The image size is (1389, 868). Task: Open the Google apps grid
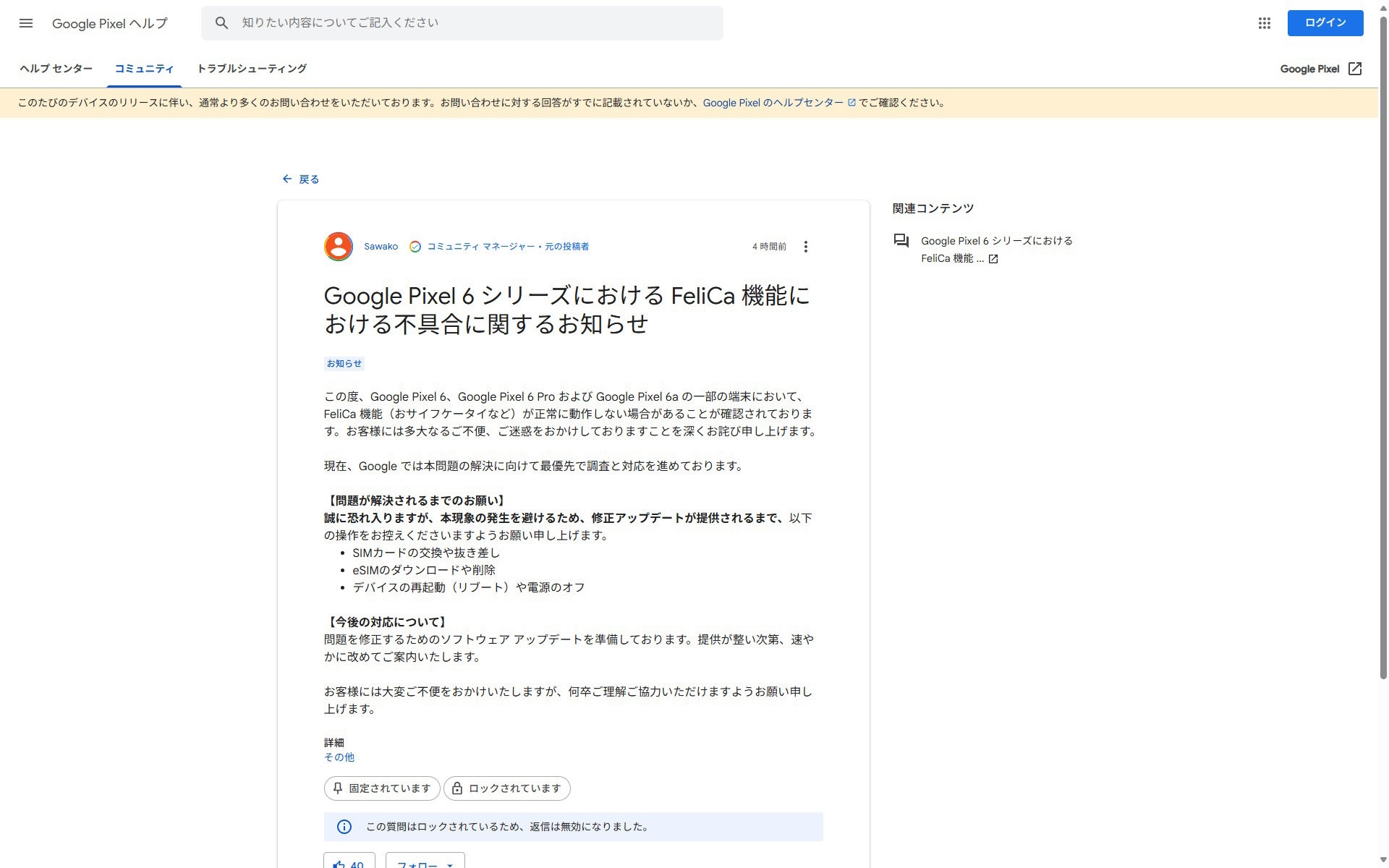pos(1264,23)
